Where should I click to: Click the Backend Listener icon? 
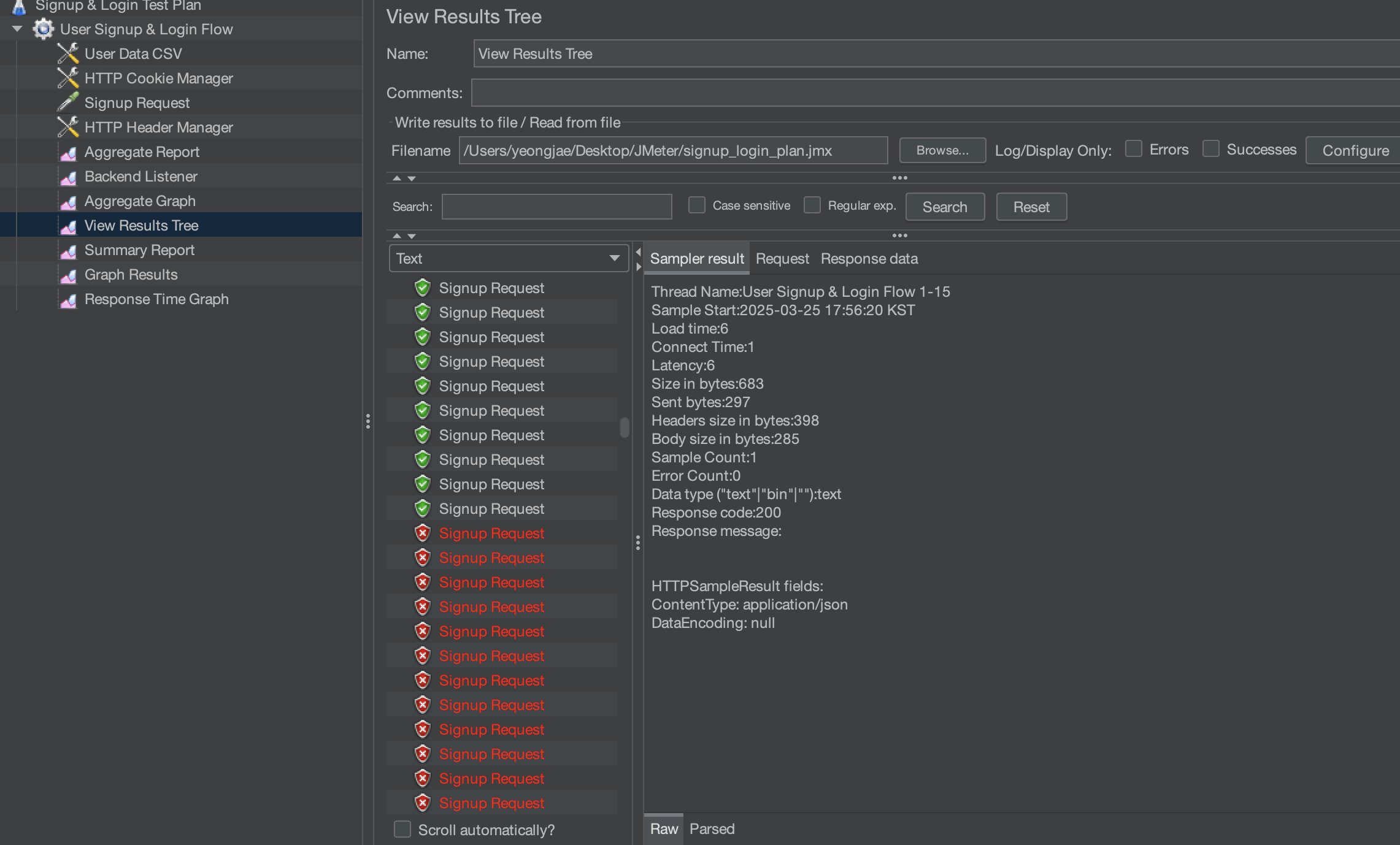coord(68,177)
